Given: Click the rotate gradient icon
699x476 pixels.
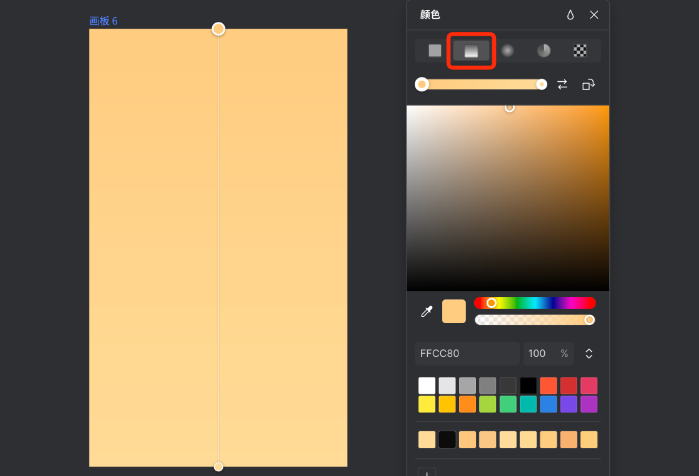Looking at the screenshot, I should [x=589, y=85].
